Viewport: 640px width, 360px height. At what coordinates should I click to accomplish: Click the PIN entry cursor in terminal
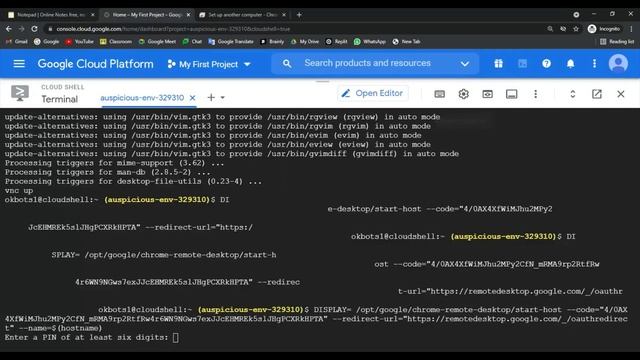pyautogui.click(x=176, y=338)
